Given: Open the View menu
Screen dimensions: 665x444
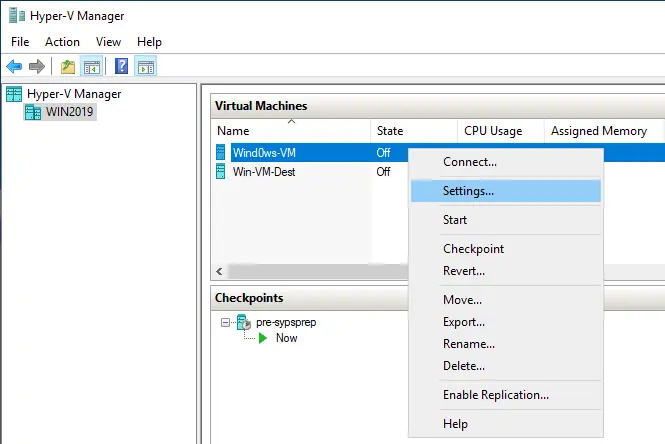Looking at the screenshot, I should [108, 42].
